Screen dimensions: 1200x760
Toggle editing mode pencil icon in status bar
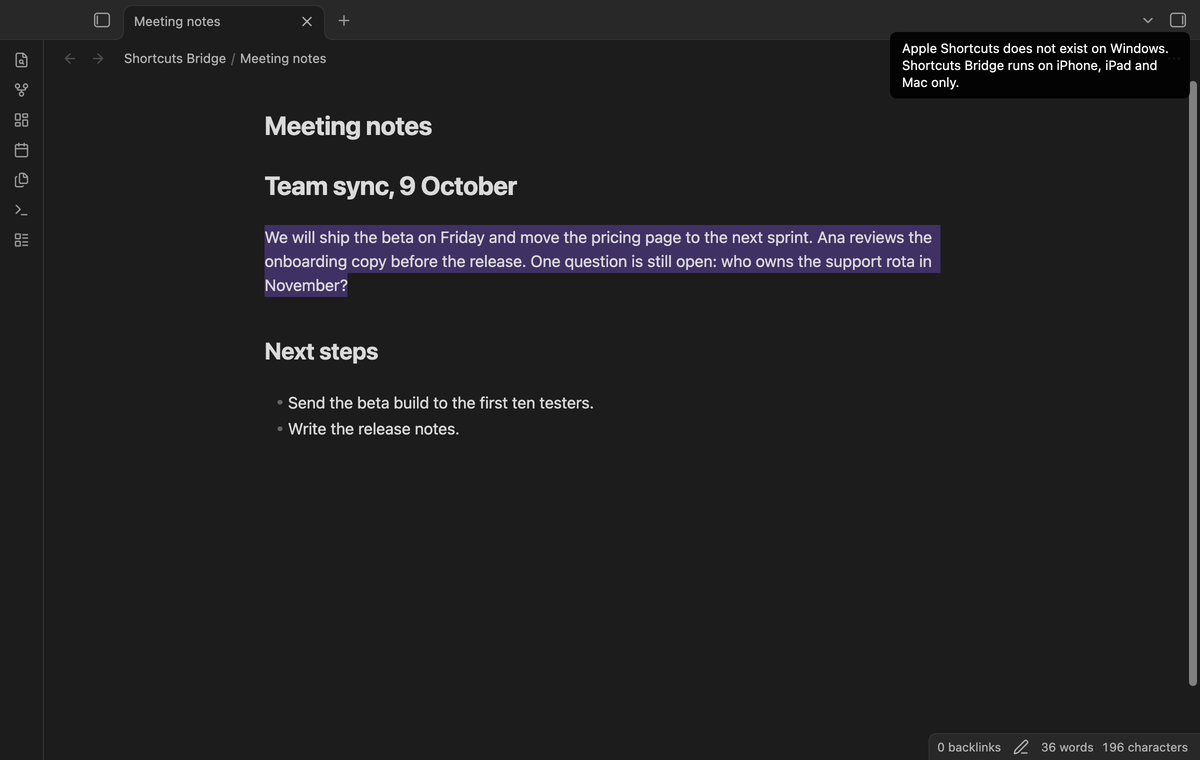click(x=1021, y=747)
